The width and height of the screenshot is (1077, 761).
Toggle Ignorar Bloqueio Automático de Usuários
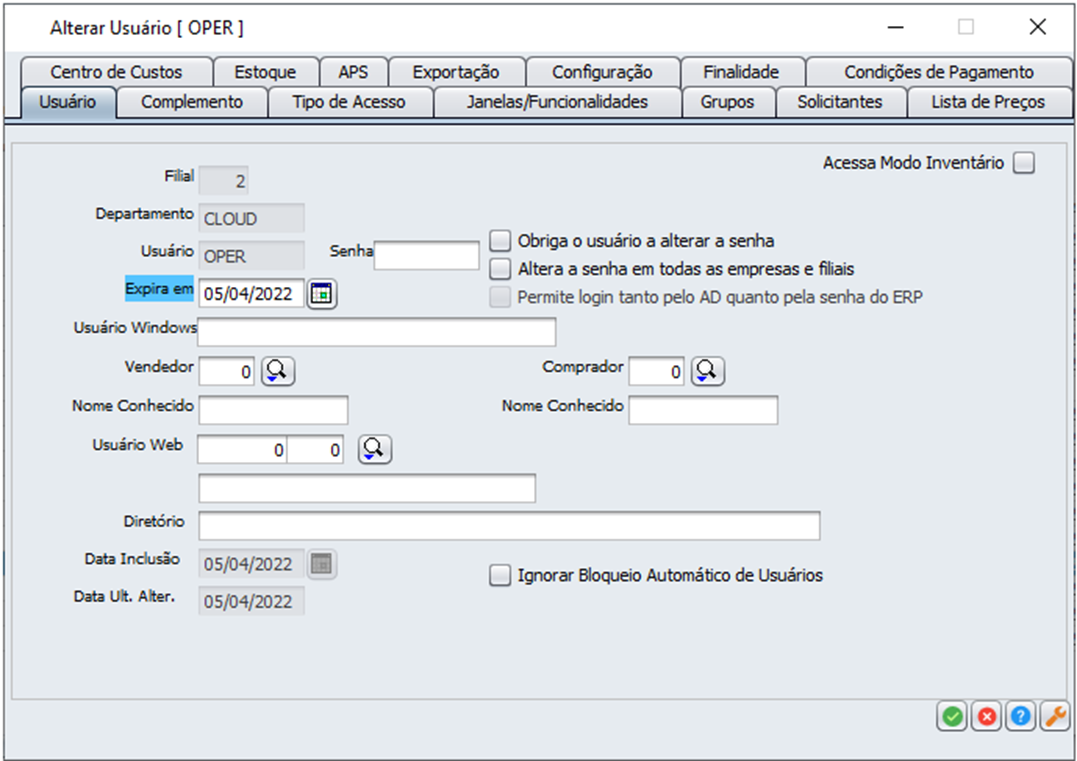coord(500,575)
